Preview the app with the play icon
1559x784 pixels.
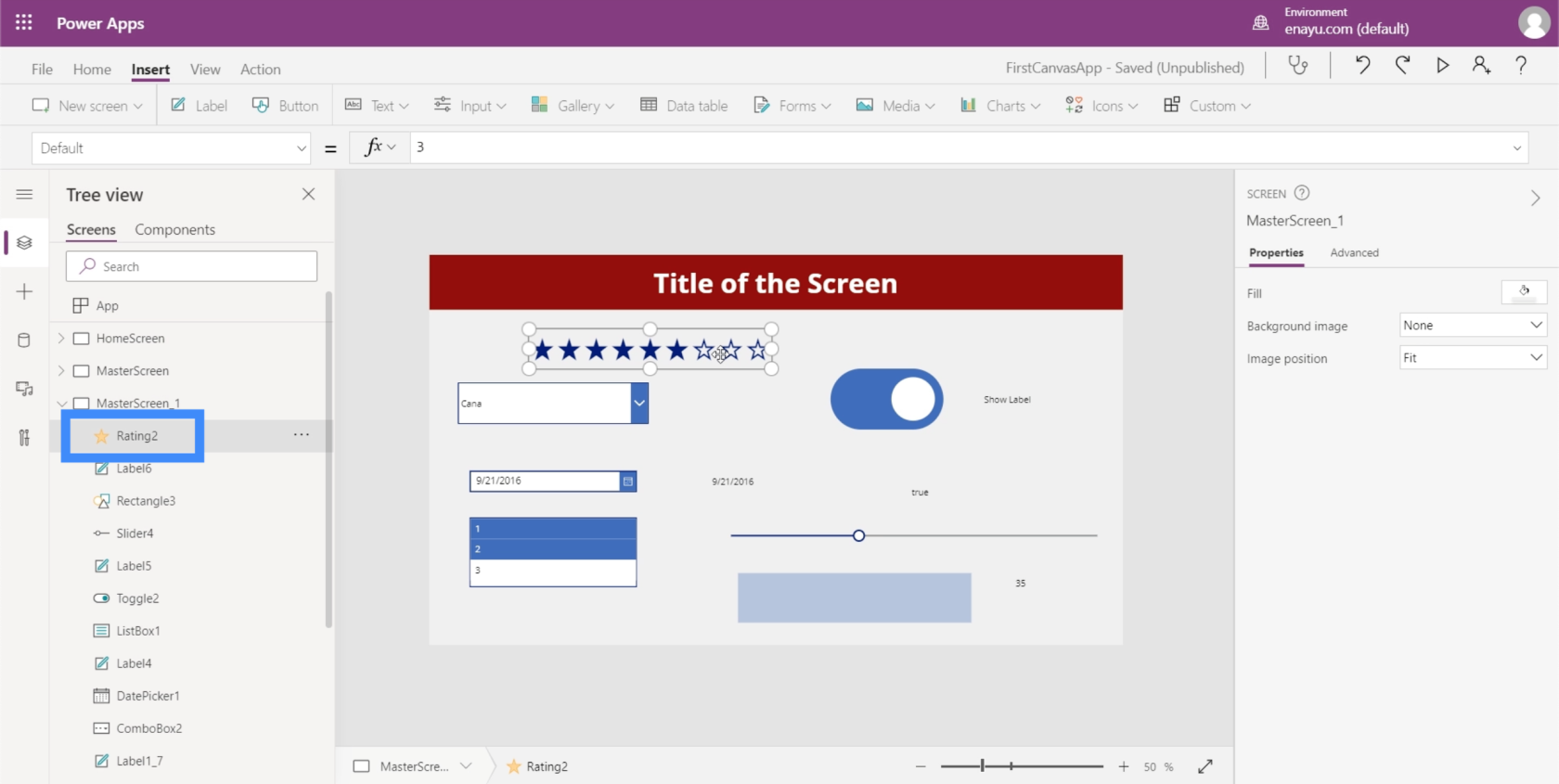click(1442, 65)
